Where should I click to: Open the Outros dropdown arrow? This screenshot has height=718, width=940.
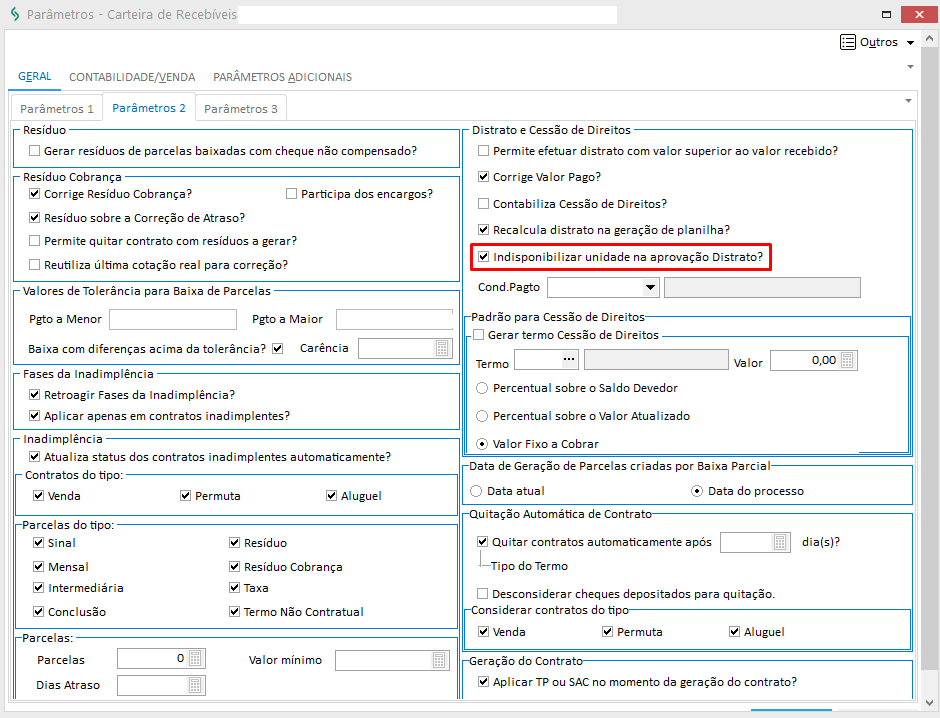910,43
